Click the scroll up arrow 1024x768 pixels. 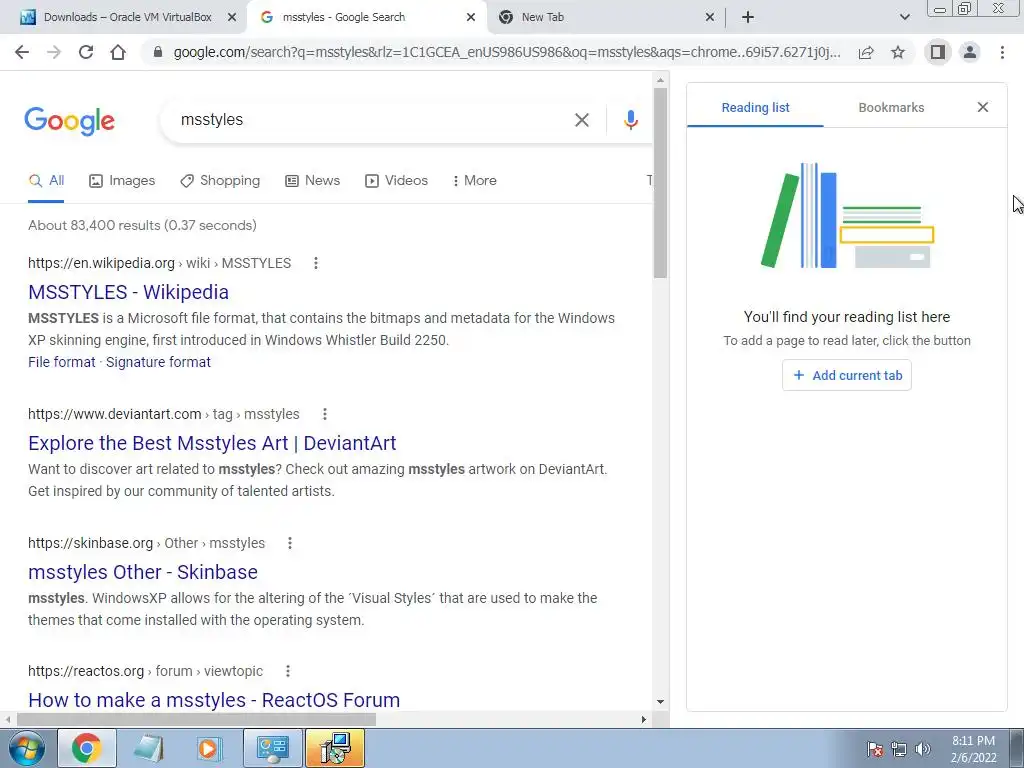(660, 80)
